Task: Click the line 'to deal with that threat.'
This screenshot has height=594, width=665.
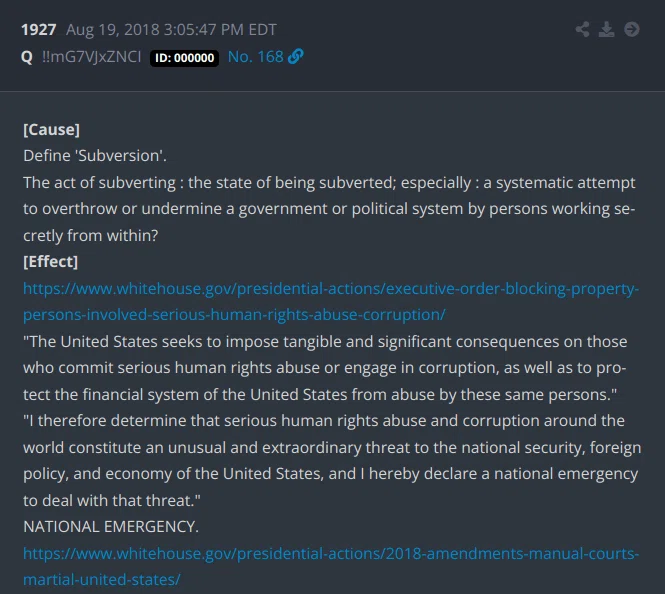Action: (x=112, y=500)
